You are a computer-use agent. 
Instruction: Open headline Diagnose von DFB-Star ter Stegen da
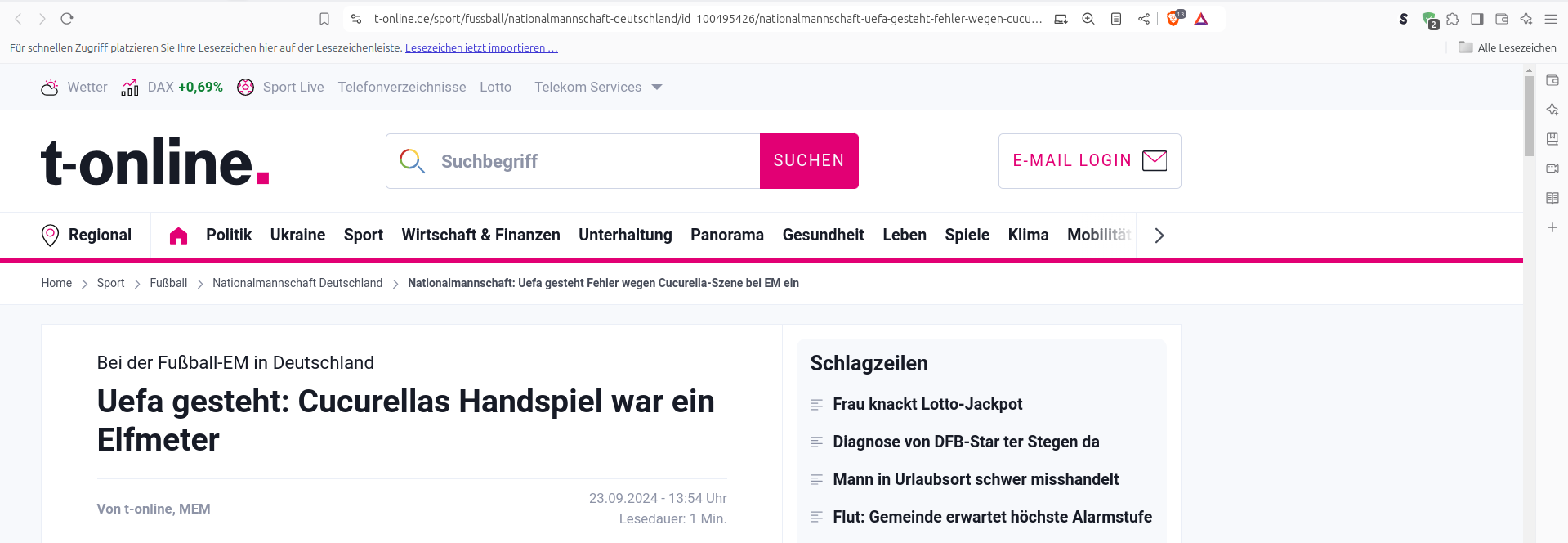click(966, 442)
